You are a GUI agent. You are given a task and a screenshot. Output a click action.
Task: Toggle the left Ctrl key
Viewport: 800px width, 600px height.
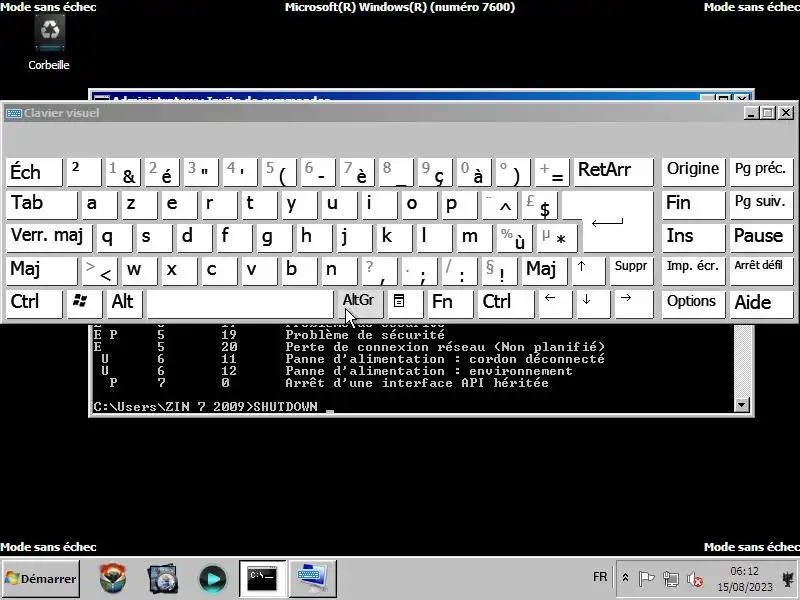(x=34, y=303)
